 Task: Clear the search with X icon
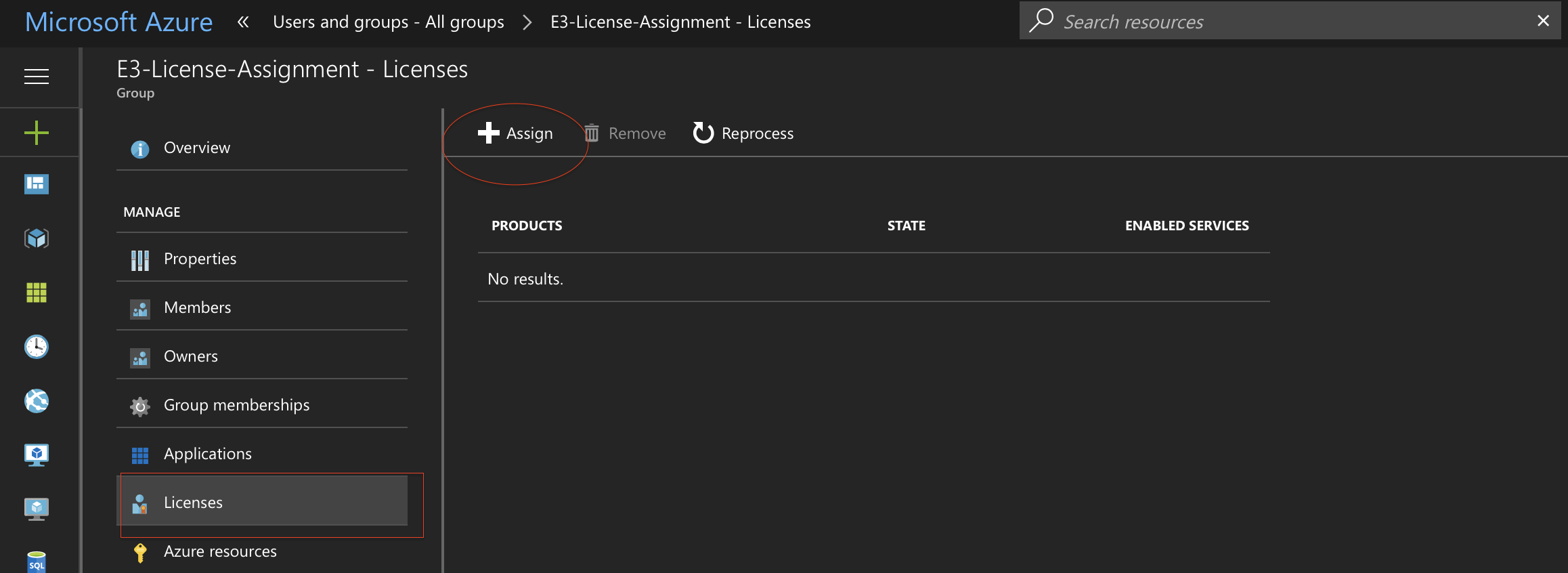1543,21
